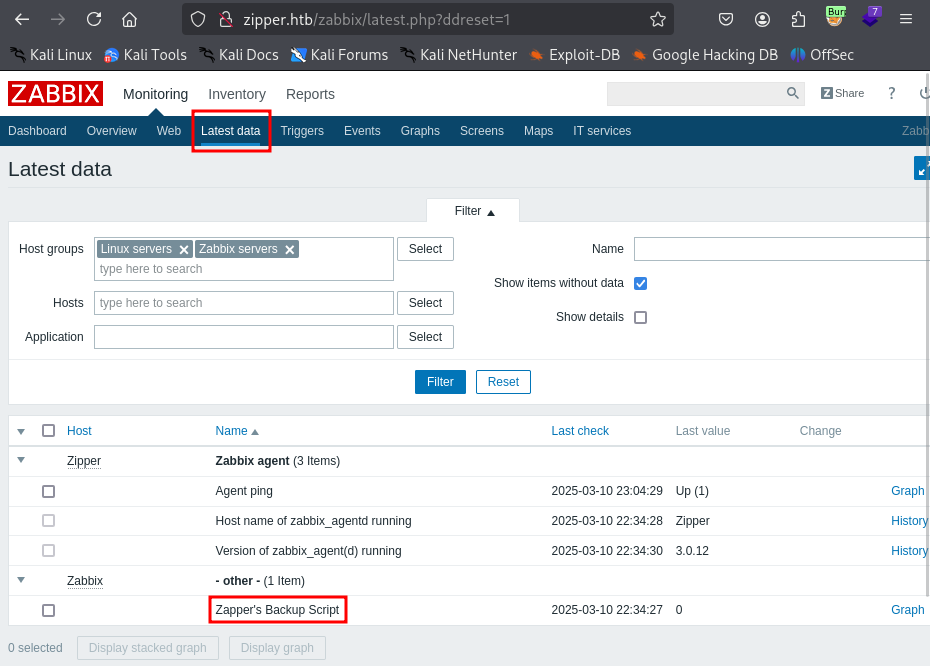Image resolution: width=930 pixels, height=666 pixels.
Task: Open the Firefox account icon
Action: click(762, 20)
